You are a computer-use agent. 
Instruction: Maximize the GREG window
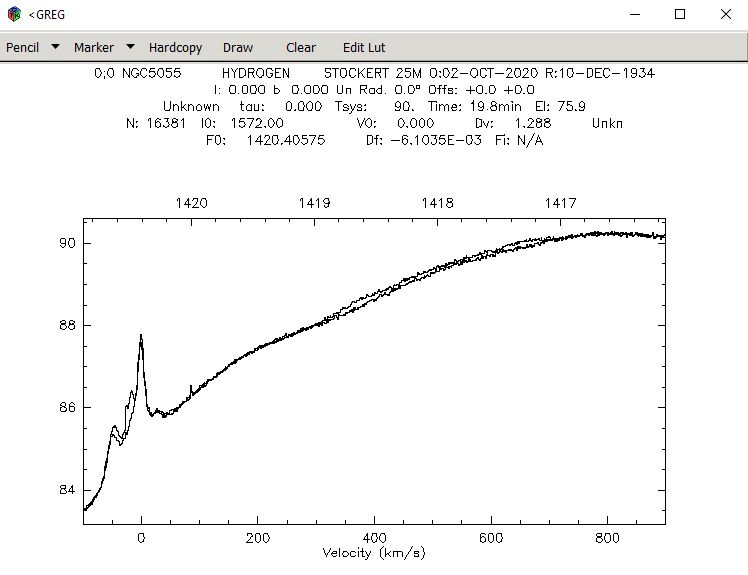(x=680, y=14)
